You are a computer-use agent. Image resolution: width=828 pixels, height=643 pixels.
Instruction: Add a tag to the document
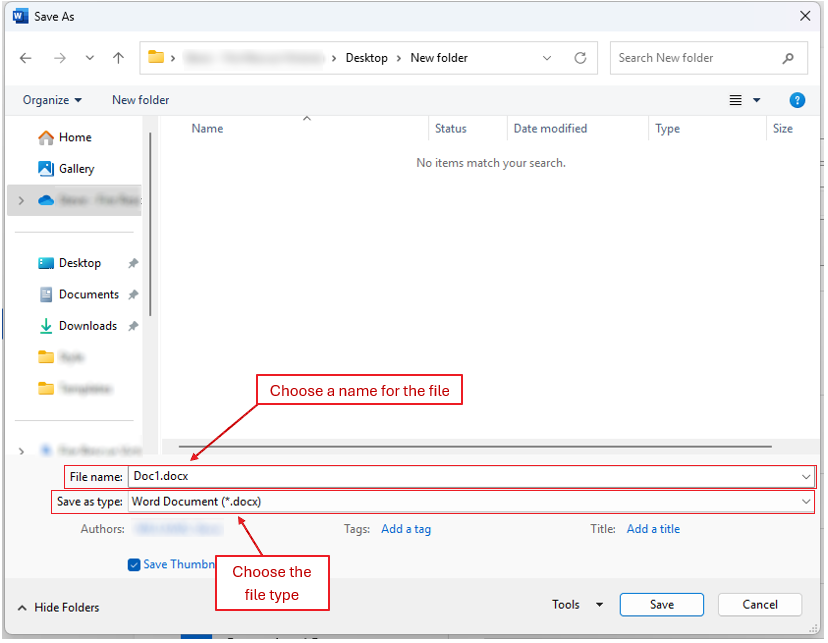pyautogui.click(x=406, y=528)
